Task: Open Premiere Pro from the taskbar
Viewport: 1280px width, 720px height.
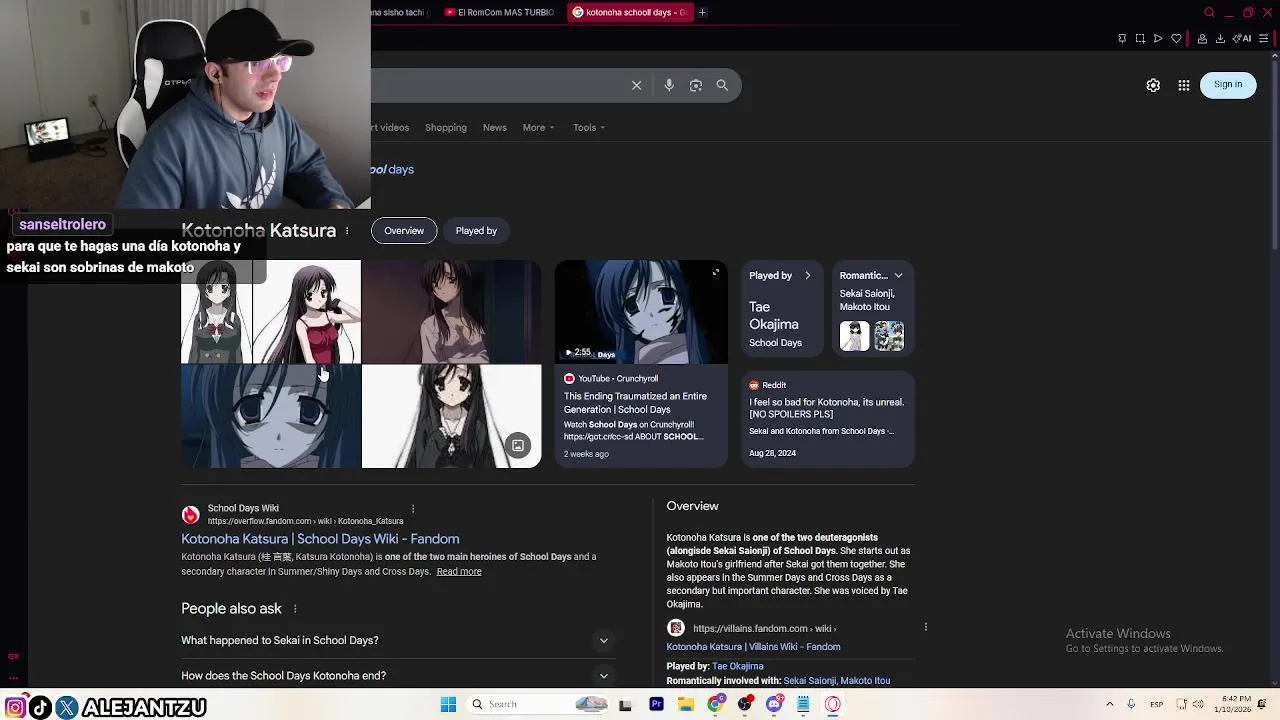Action: (x=656, y=704)
